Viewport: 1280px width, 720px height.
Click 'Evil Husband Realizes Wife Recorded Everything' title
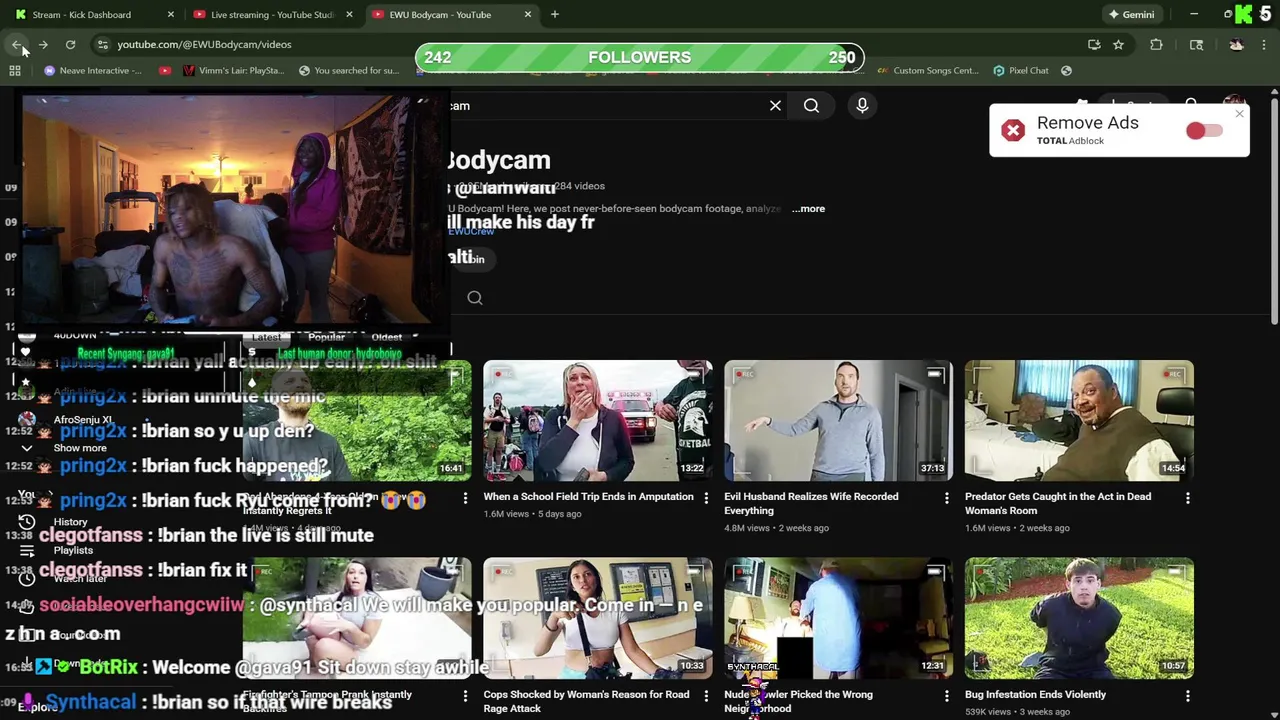click(x=811, y=503)
